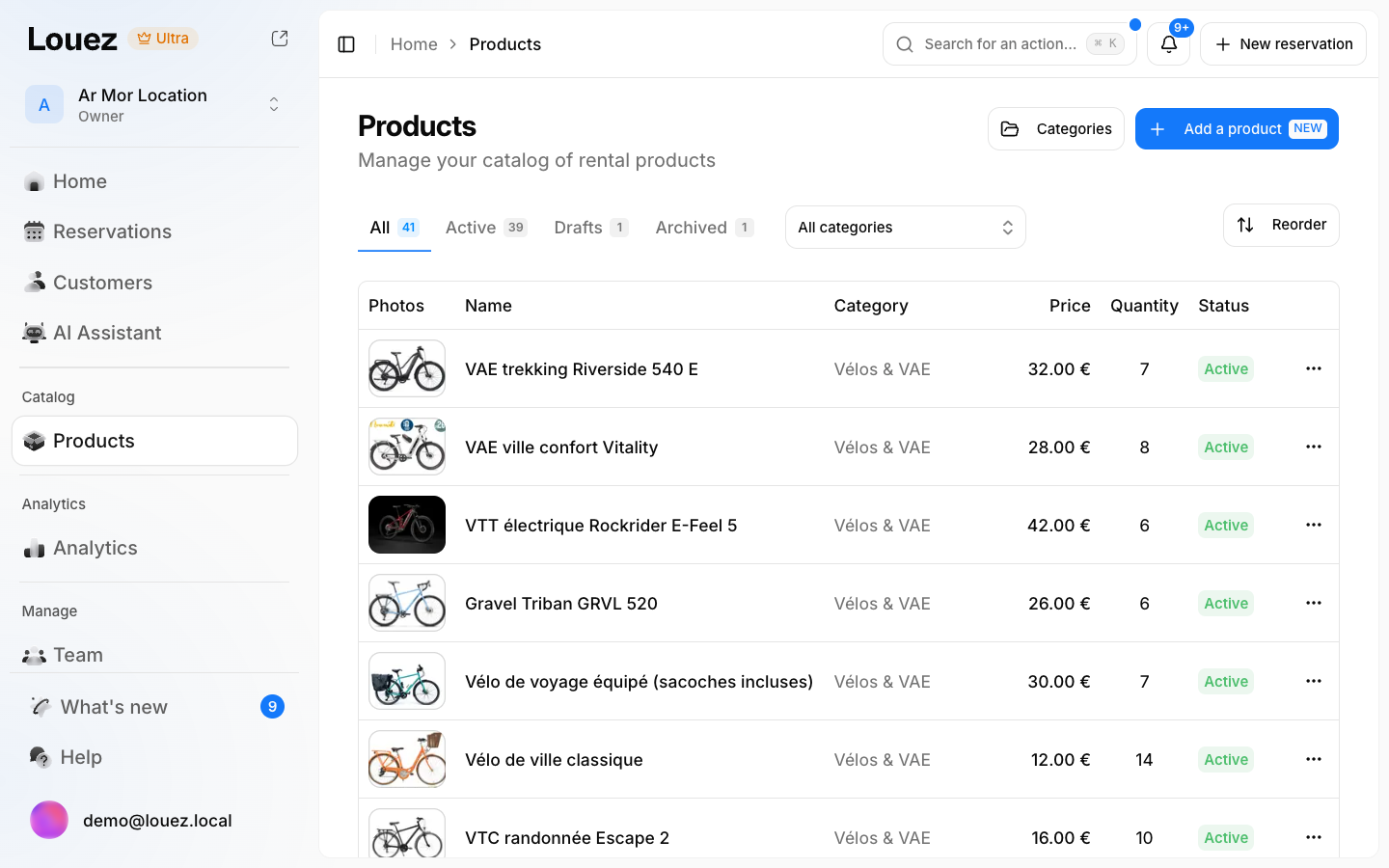Viewport: 1389px width, 868px height.
Task: Click the Ar Mor Location avatar letter A
Action: (44, 105)
